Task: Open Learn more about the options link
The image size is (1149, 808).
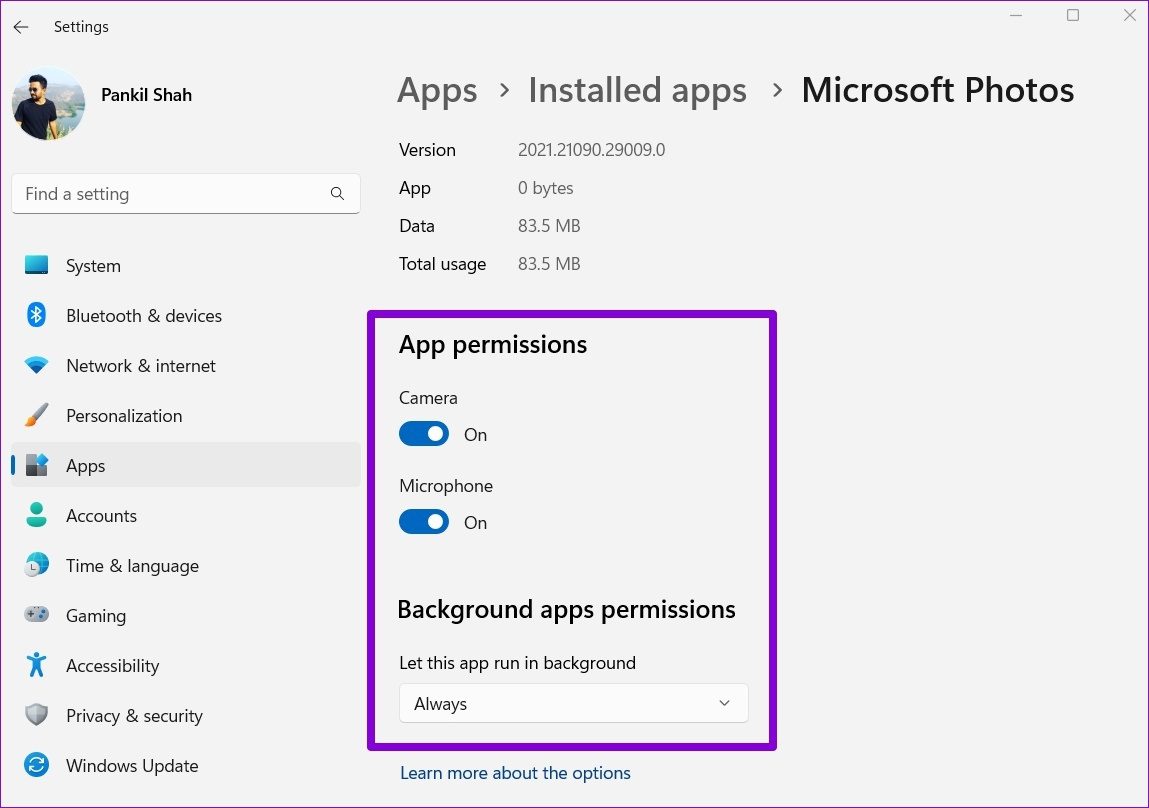Action: pyautogui.click(x=514, y=772)
